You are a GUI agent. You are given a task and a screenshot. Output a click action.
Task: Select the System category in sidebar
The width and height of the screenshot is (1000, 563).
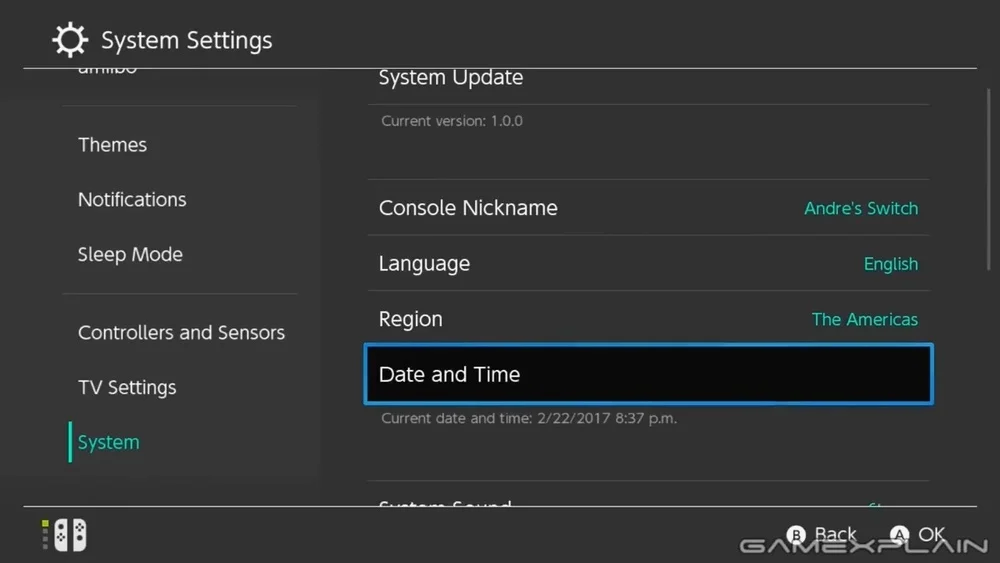click(108, 442)
